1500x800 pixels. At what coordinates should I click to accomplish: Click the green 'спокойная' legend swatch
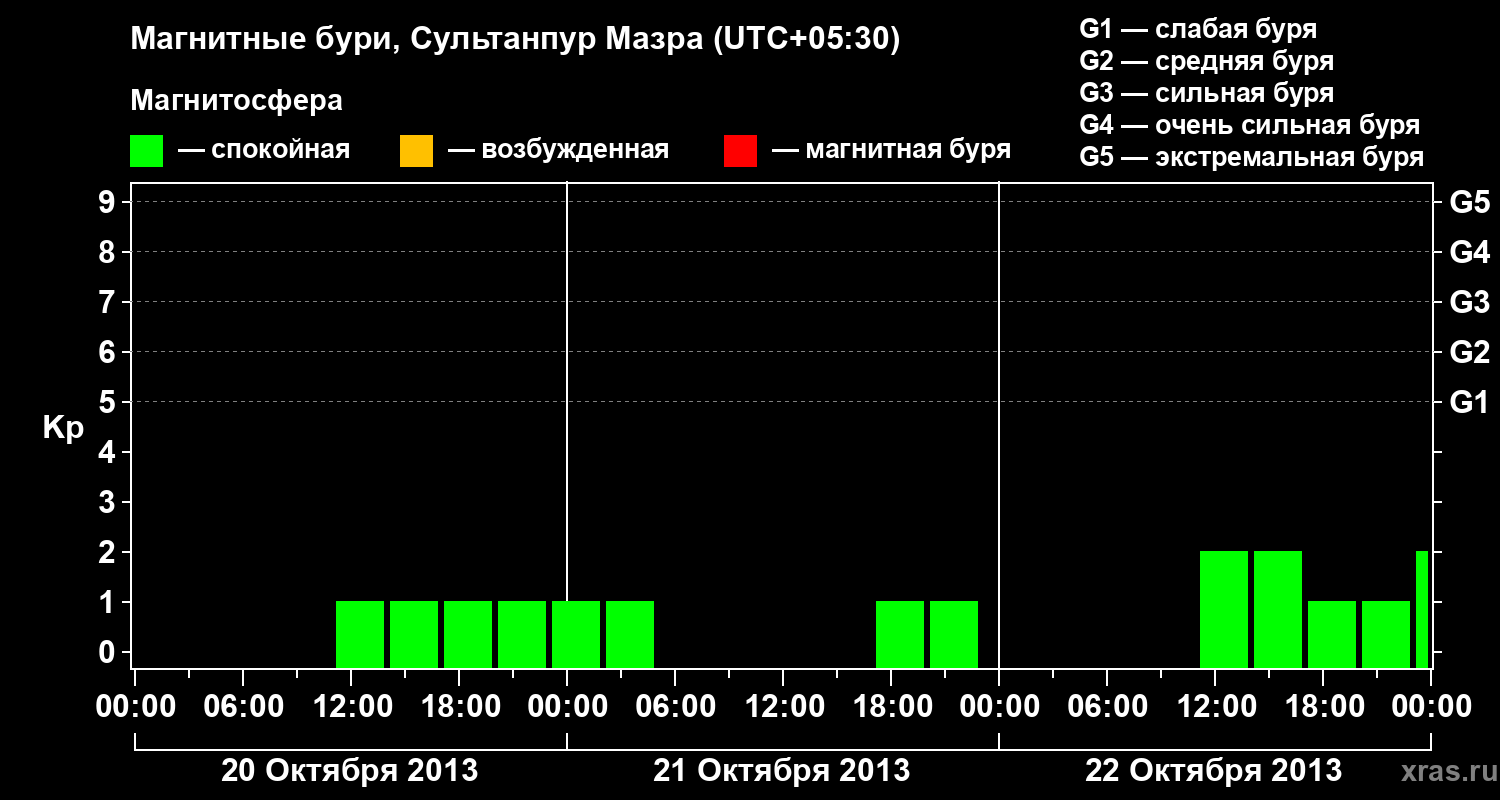147,151
